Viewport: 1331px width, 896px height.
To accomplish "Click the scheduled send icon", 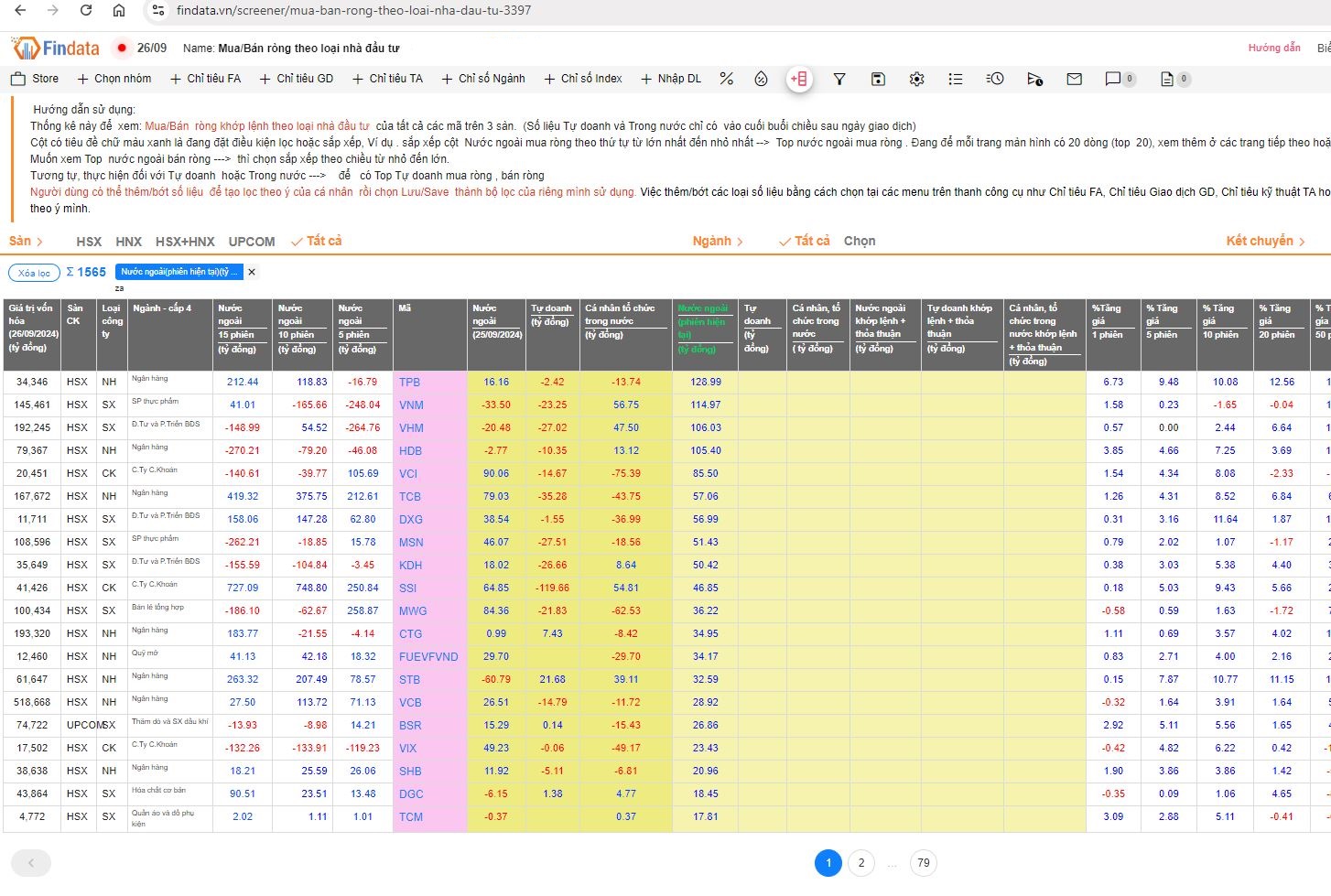I will point(1034,79).
